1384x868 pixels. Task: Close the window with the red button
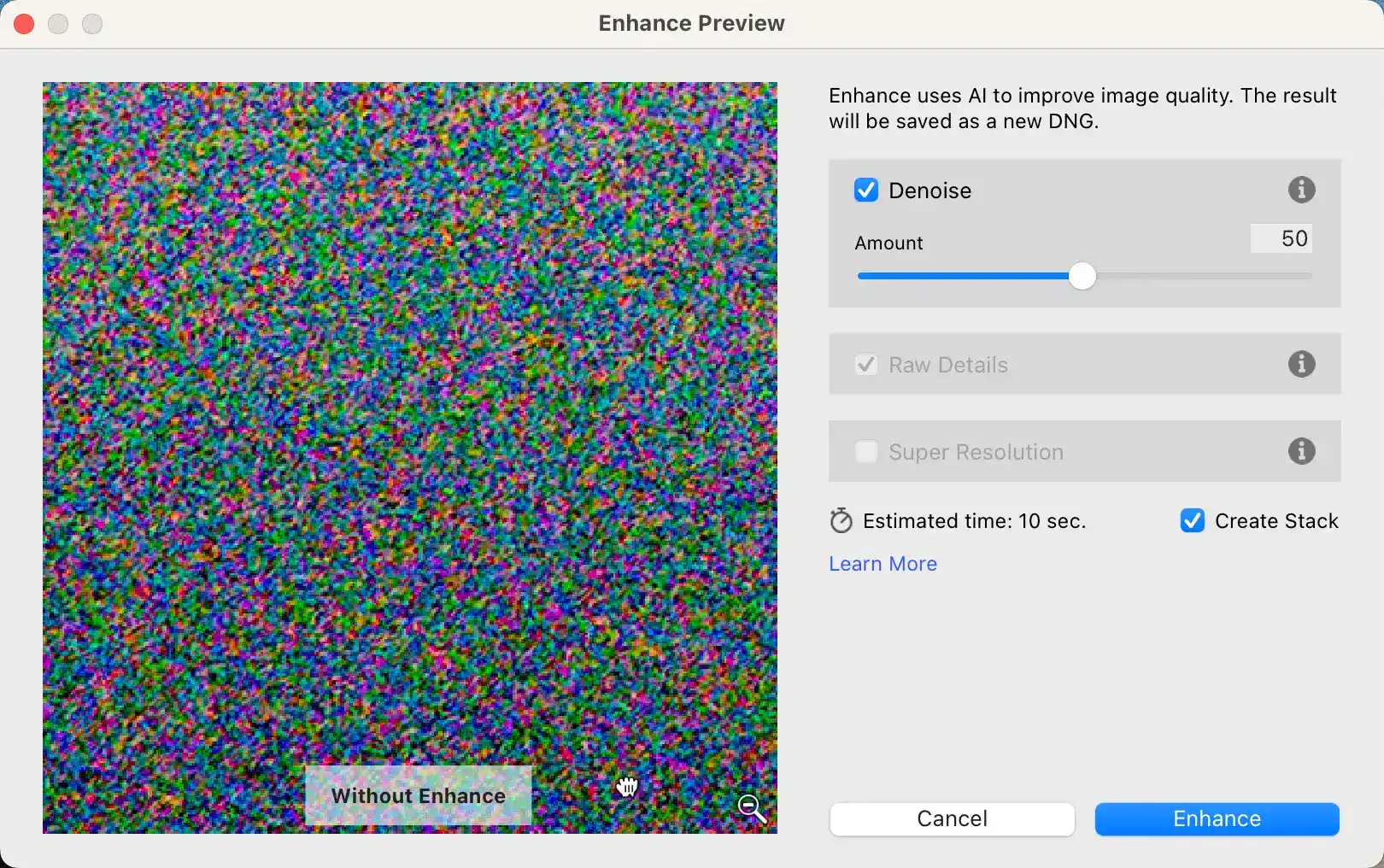[x=24, y=24]
